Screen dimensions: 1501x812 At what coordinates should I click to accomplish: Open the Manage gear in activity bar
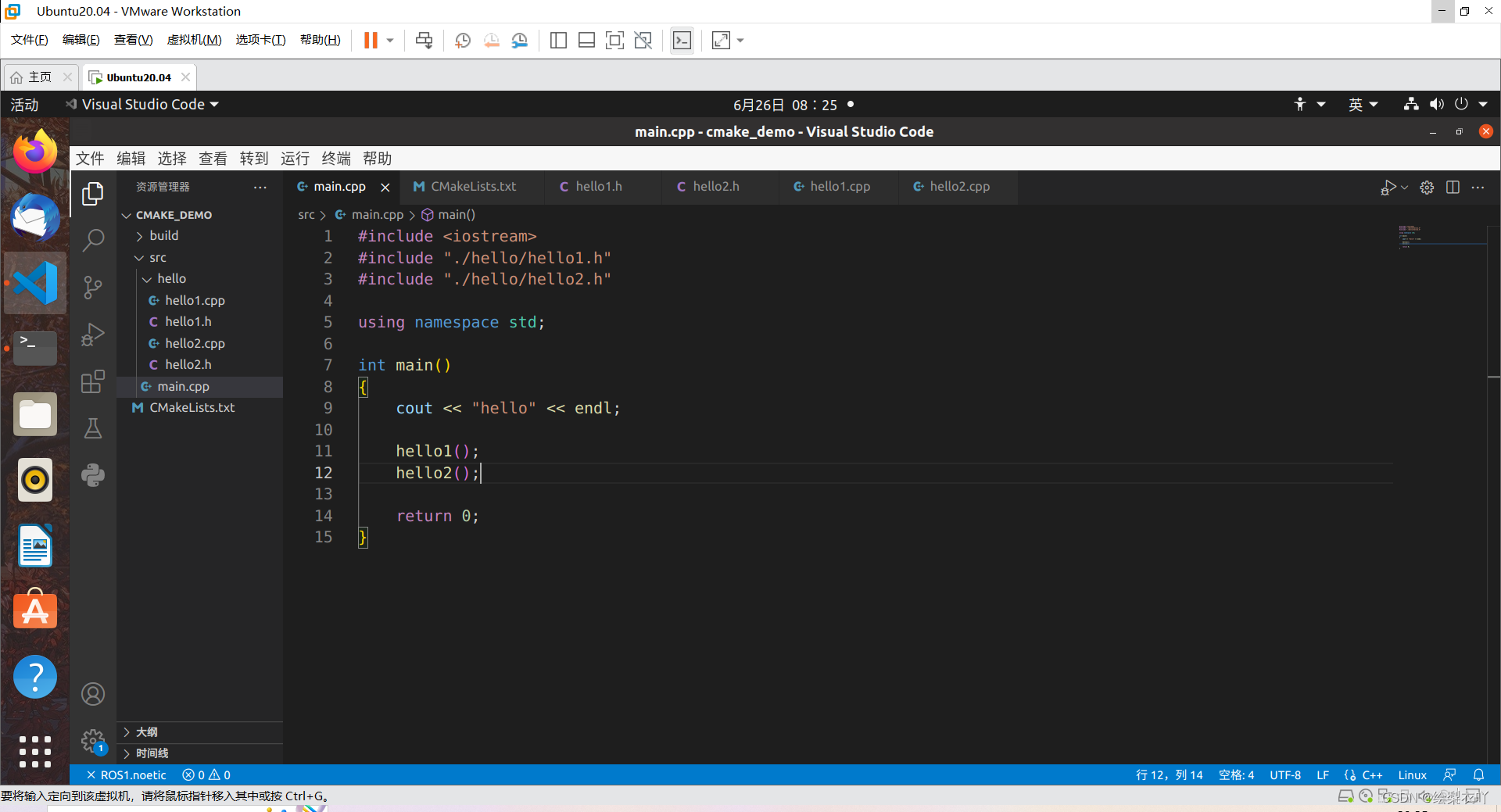tap(93, 741)
